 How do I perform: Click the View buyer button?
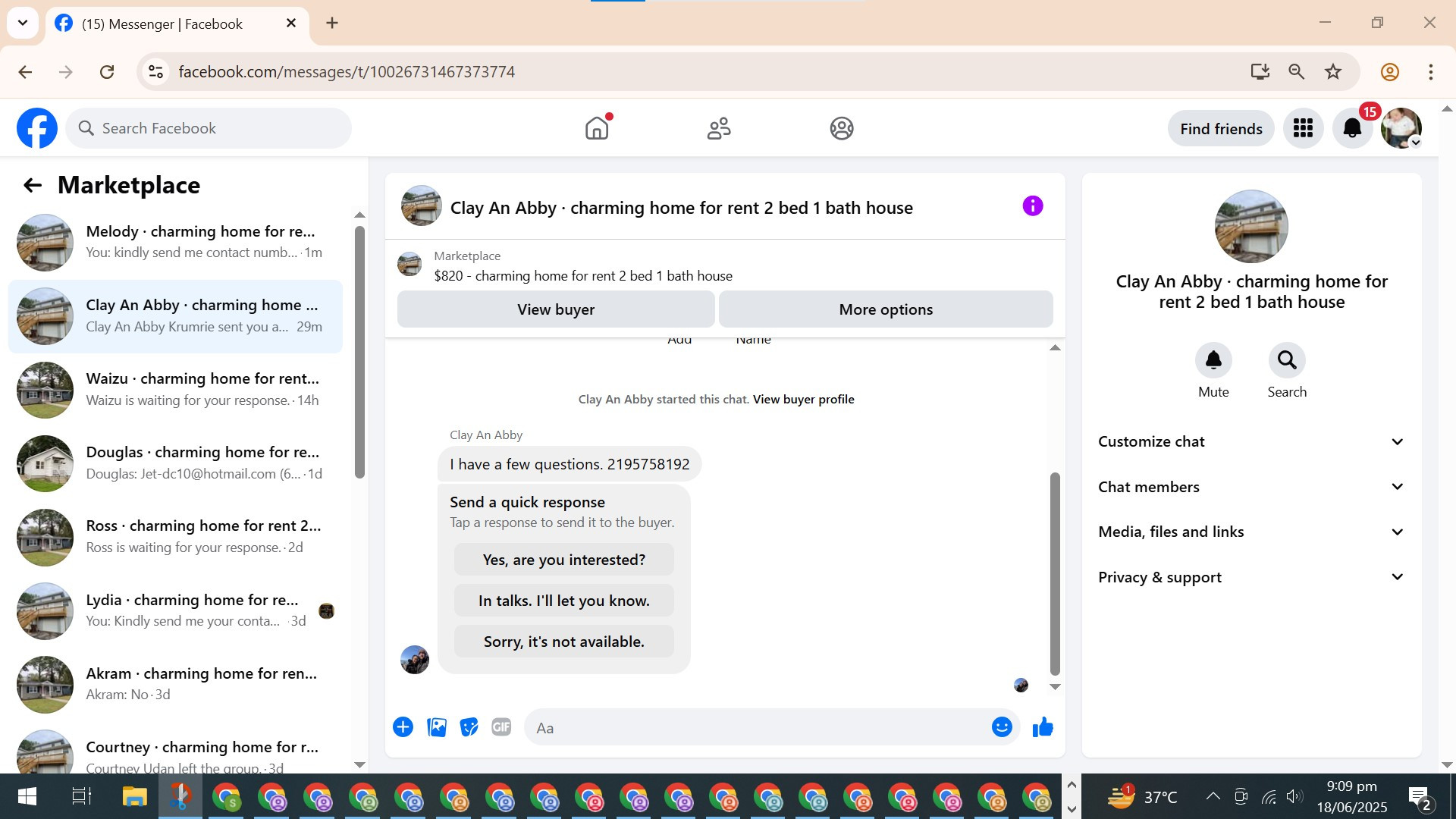pyautogui.click(x=556, y=309)
